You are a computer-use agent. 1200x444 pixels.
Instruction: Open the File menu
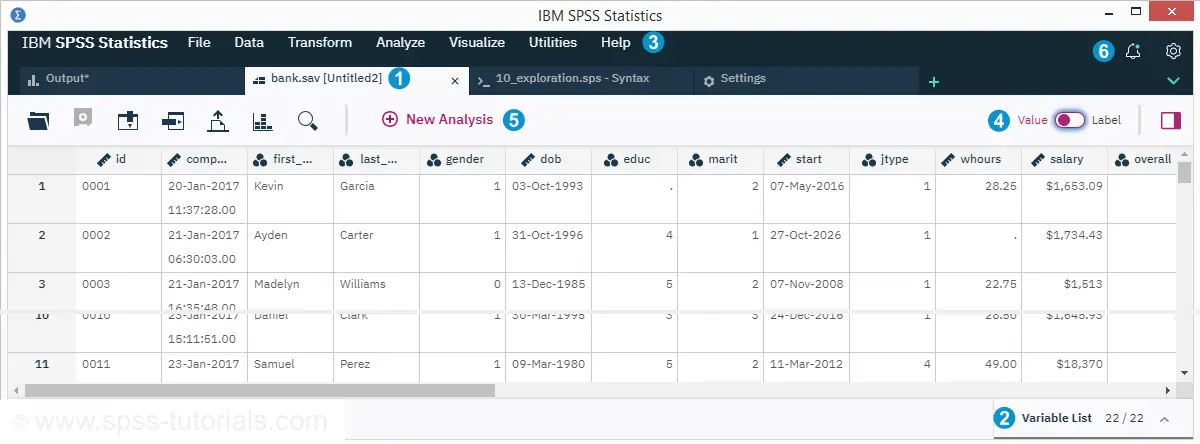[x=199, y=43]
